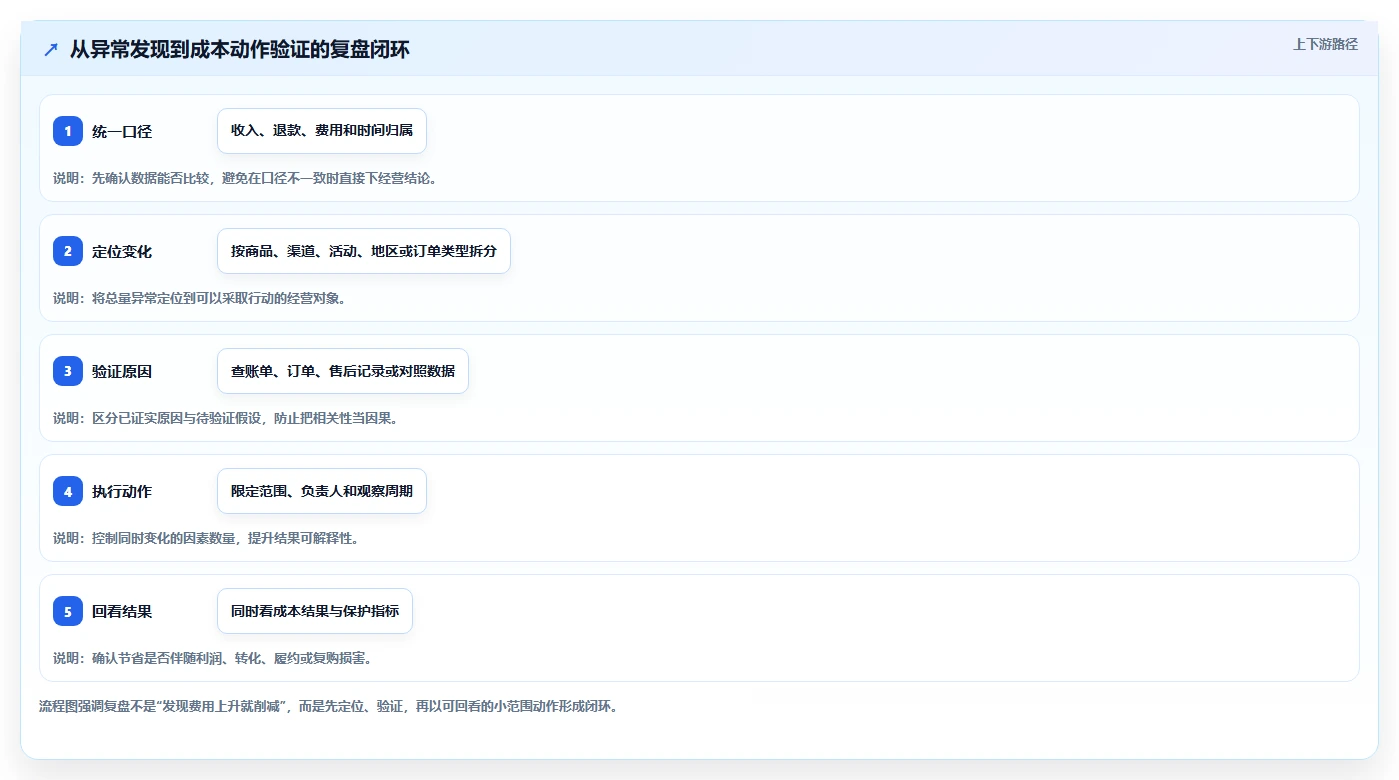Click the 收入、退款、费用和时间归属 chip
The image size is (1399, 780).
point(322,131)
